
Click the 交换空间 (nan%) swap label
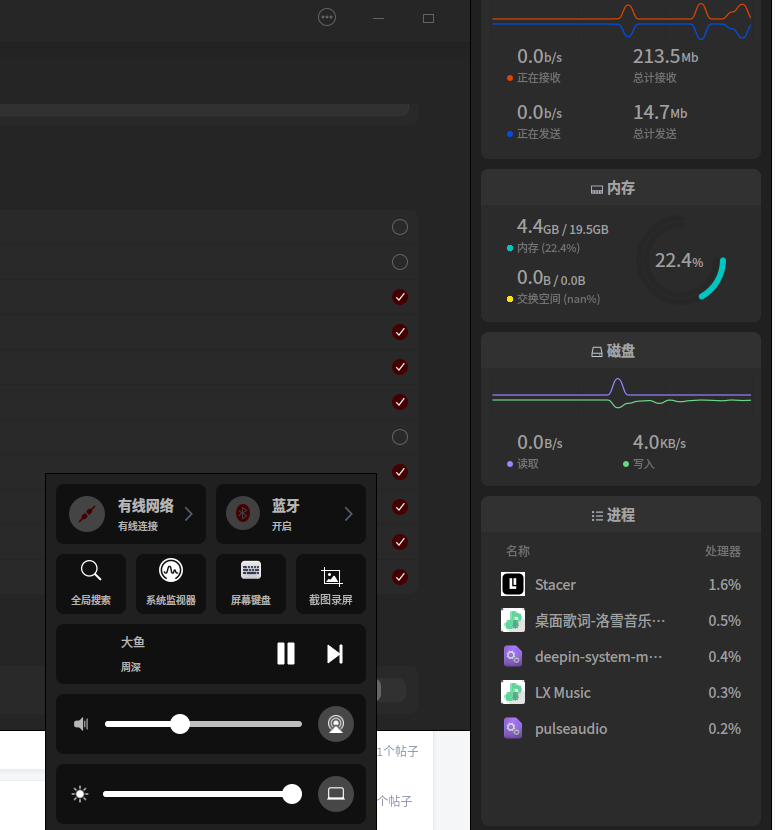558,299
